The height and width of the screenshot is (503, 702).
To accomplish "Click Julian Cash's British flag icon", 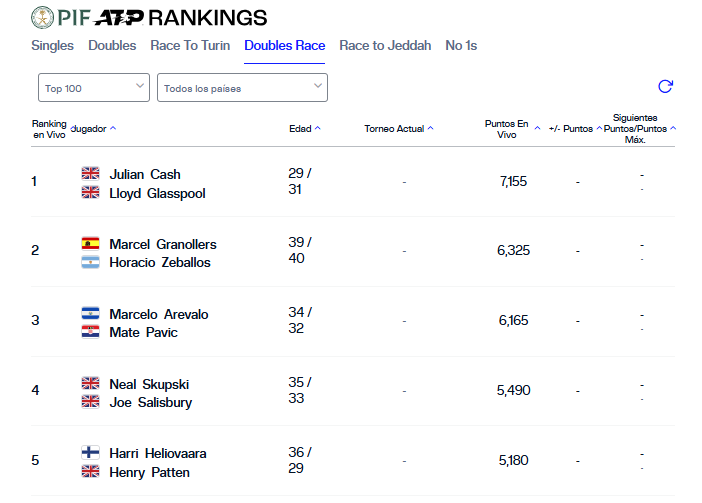I will coord(90,173).
